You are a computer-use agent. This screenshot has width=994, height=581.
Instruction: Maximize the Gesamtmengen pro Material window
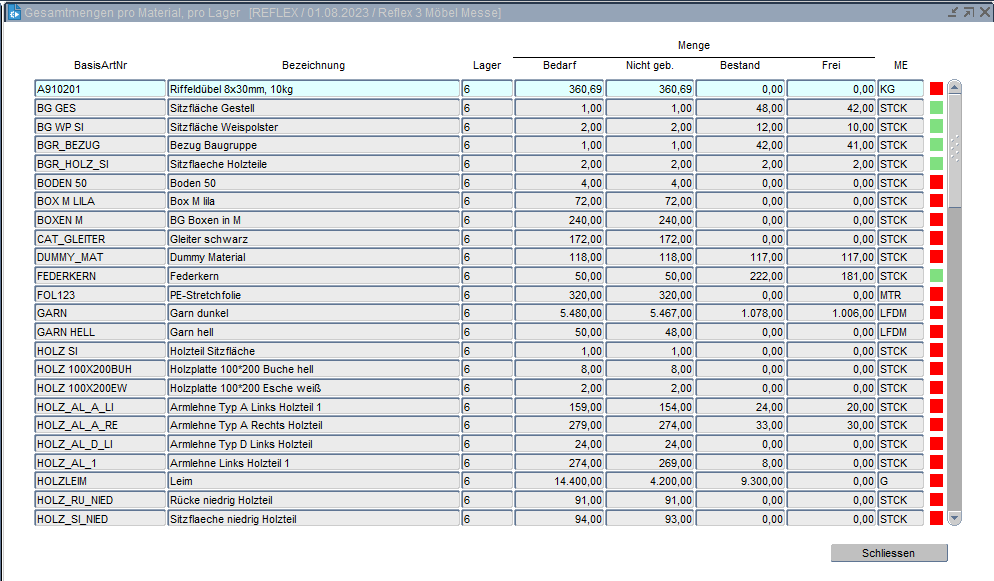point(968,12)
